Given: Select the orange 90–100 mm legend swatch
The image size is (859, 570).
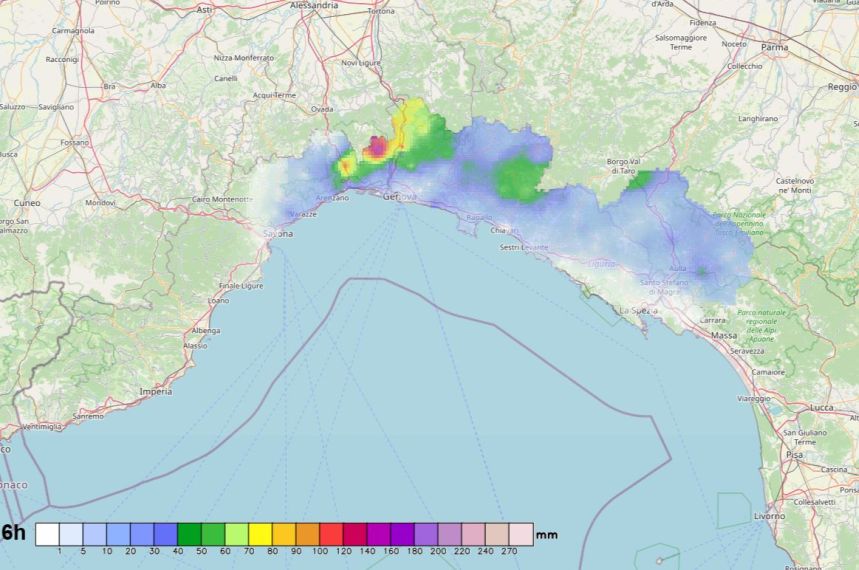Looking at the screenshot, I should coord(307,534).
